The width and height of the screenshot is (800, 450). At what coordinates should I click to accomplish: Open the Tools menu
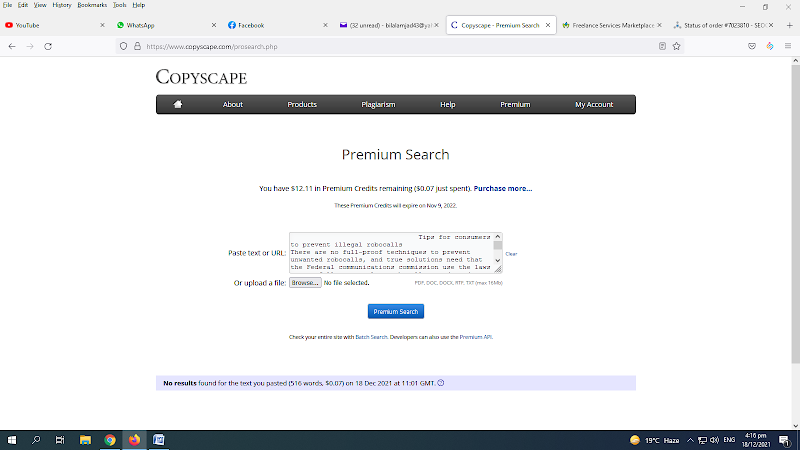click(119, 5)
